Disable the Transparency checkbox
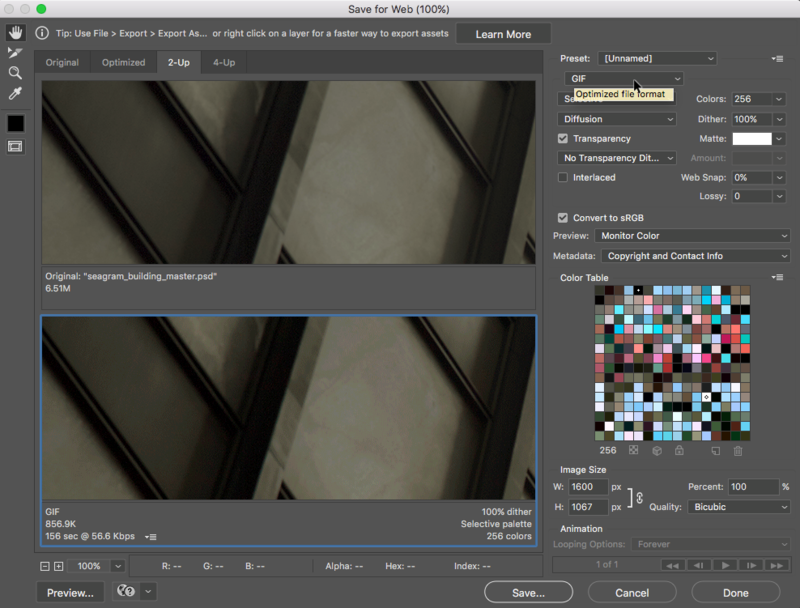Image resolution: width=800 pixels, height=608 pixels. 563,139
